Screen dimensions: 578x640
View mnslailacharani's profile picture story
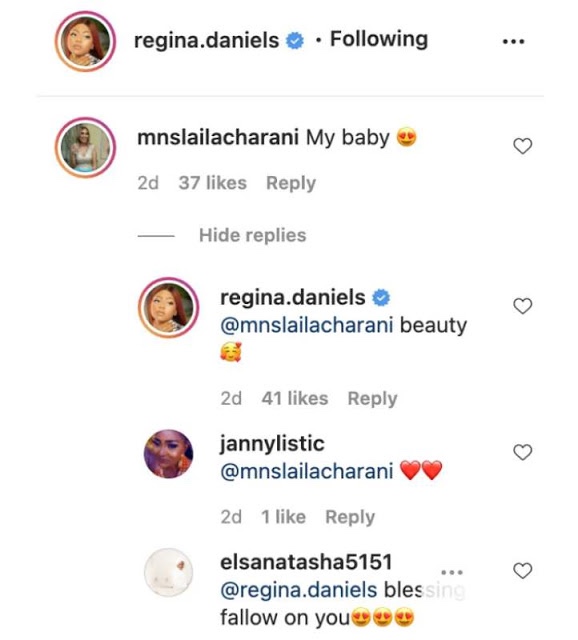pyautogui.click(x=85, y=147)
